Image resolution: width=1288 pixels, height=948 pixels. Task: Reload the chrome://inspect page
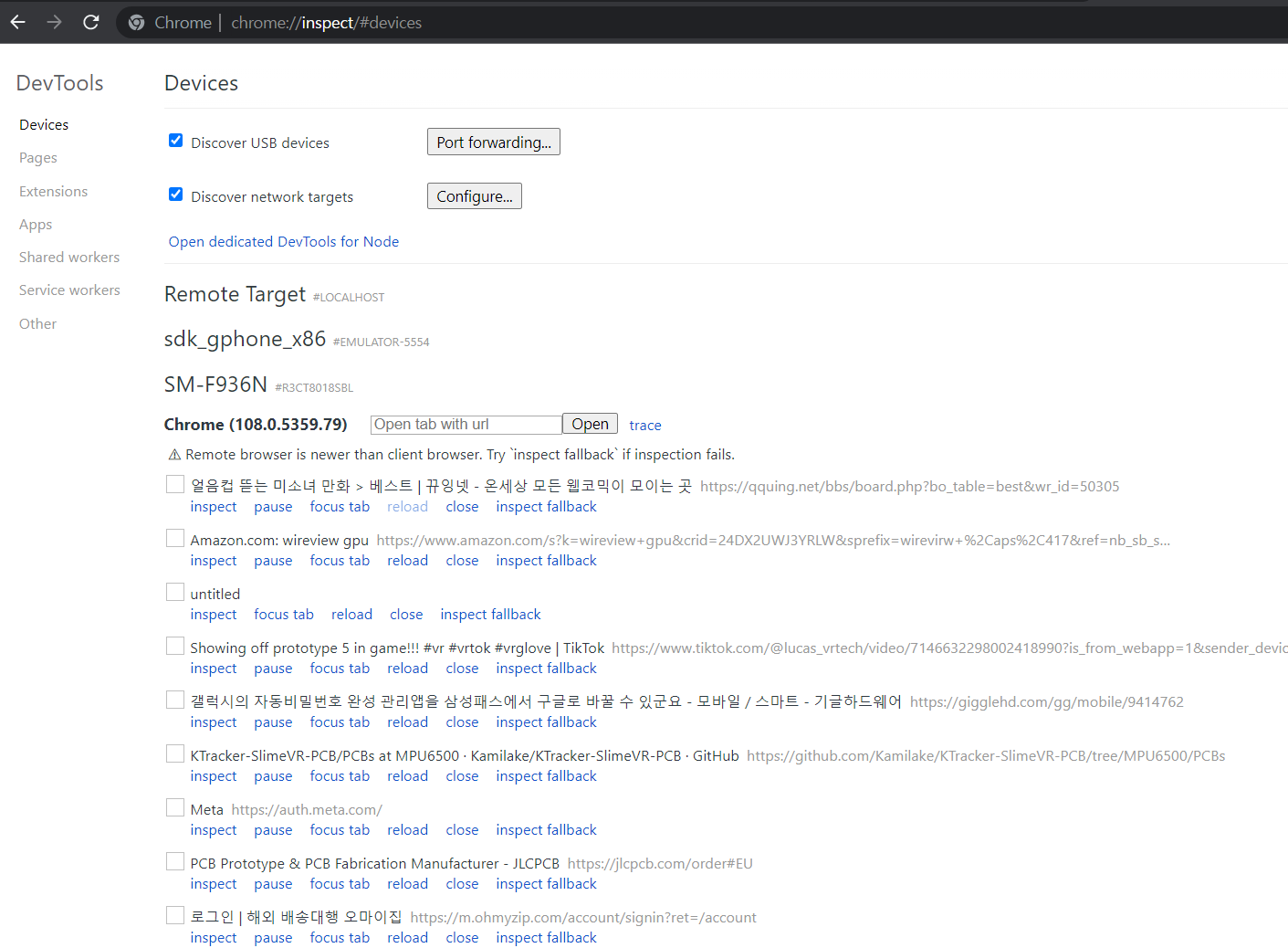coord(91,22)
